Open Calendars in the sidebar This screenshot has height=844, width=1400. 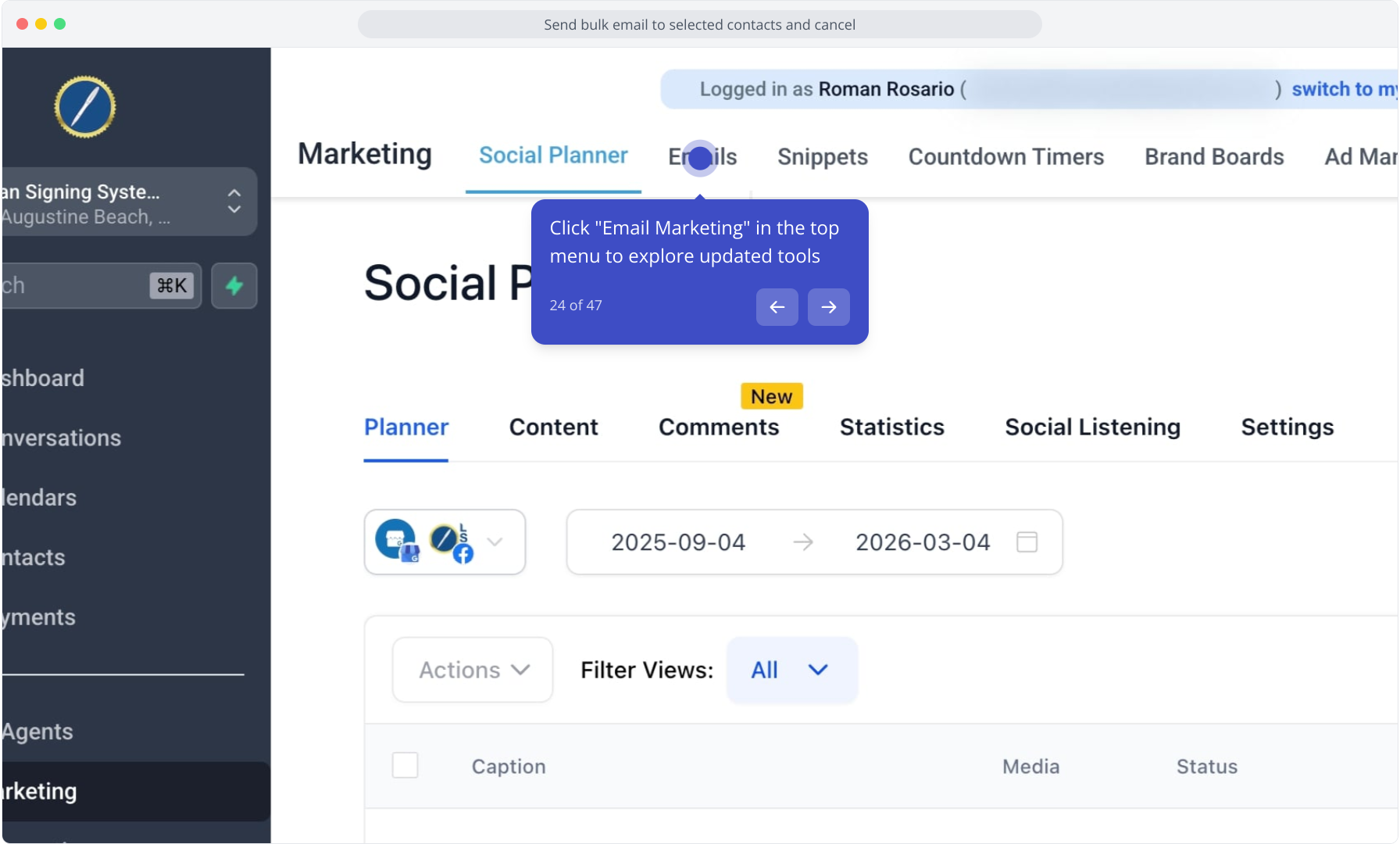point(40,498)
